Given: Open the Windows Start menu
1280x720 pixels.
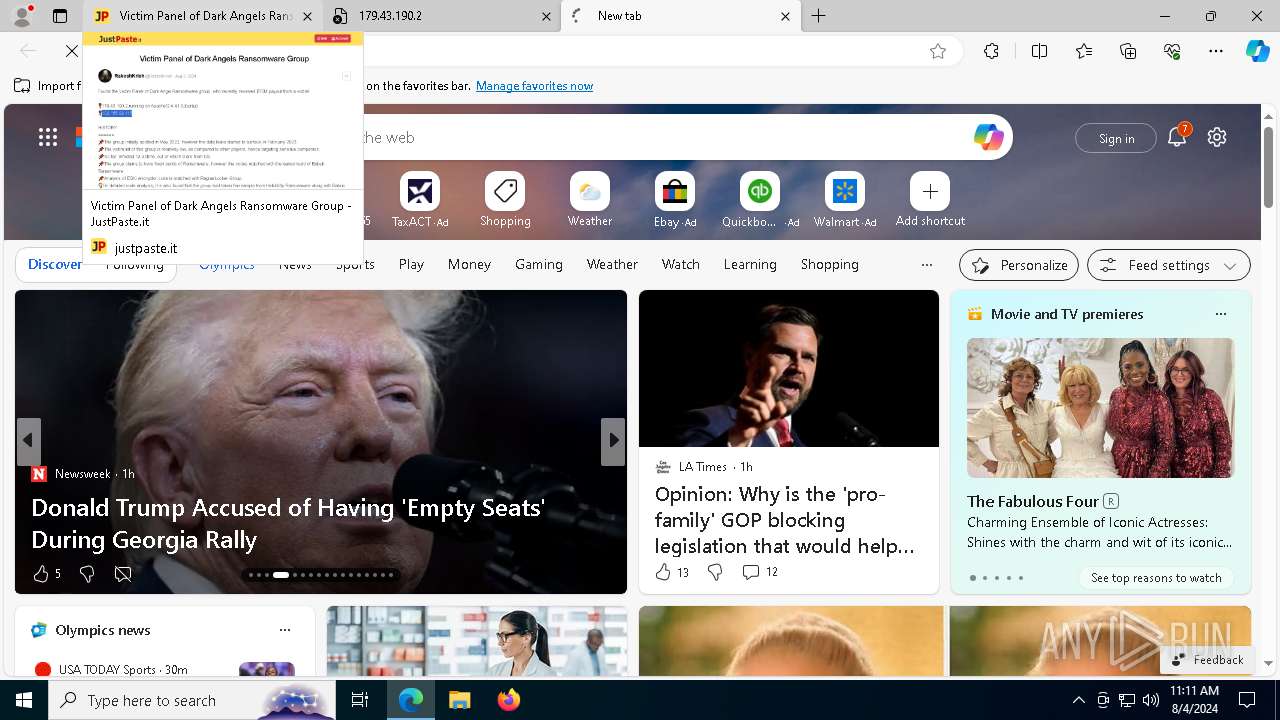Looking at the screenshot, I should [x=24, y=700].
